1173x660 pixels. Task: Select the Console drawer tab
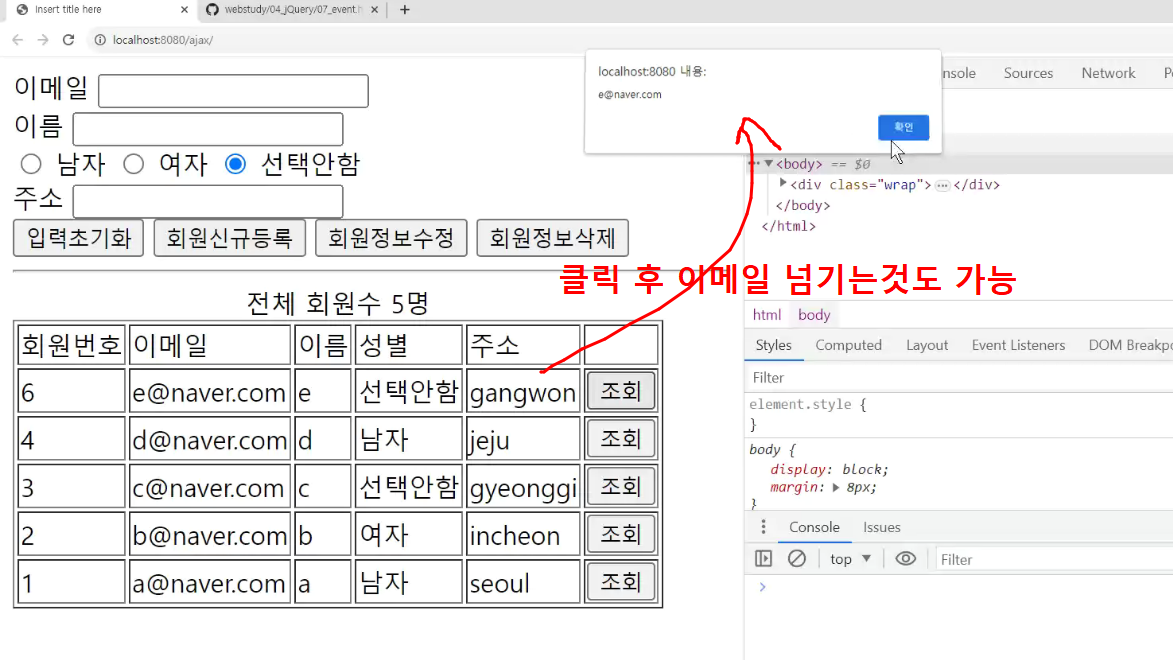pyautogui.click(x=814, y=527)
